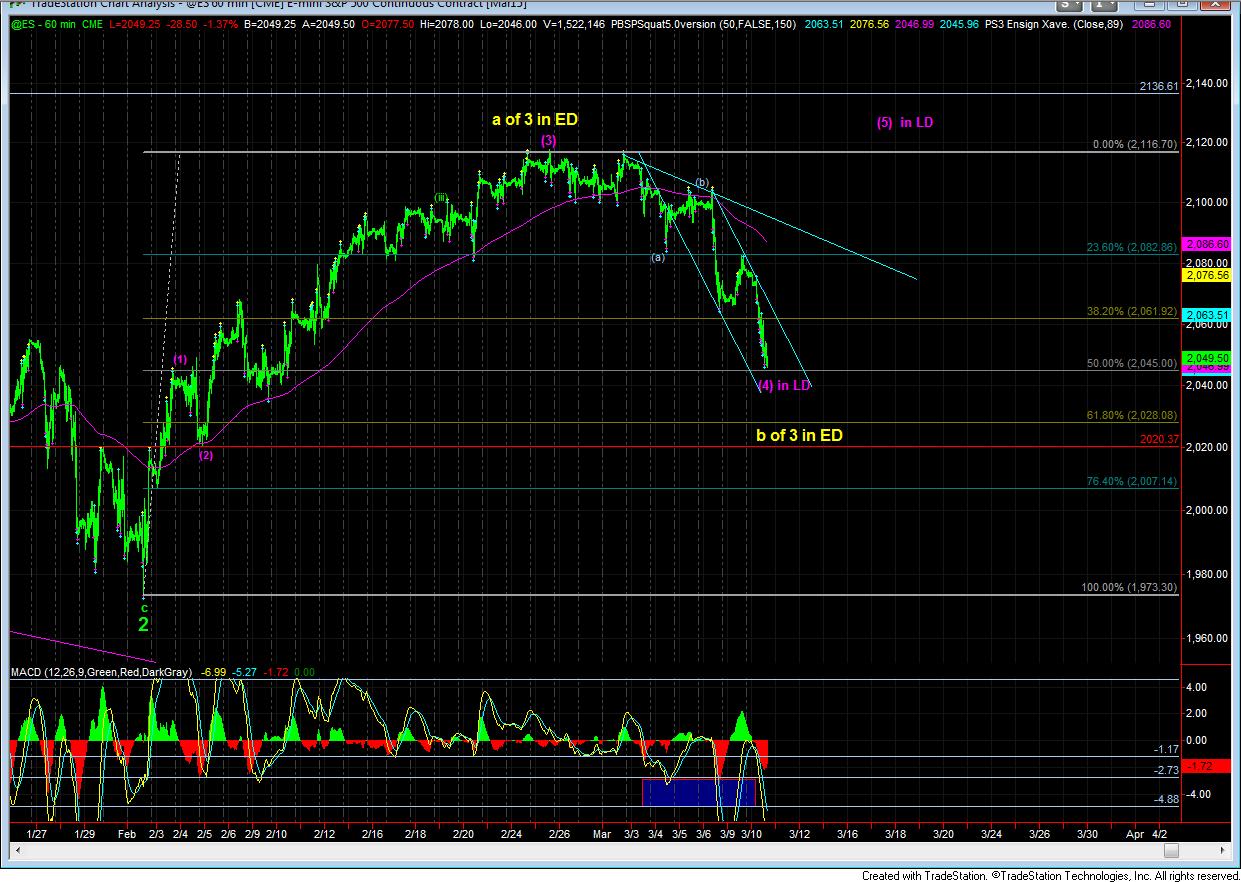Click the 2,100.00 price axis label
This screenshot has width=1241, height=882.
click(1204, 203)
